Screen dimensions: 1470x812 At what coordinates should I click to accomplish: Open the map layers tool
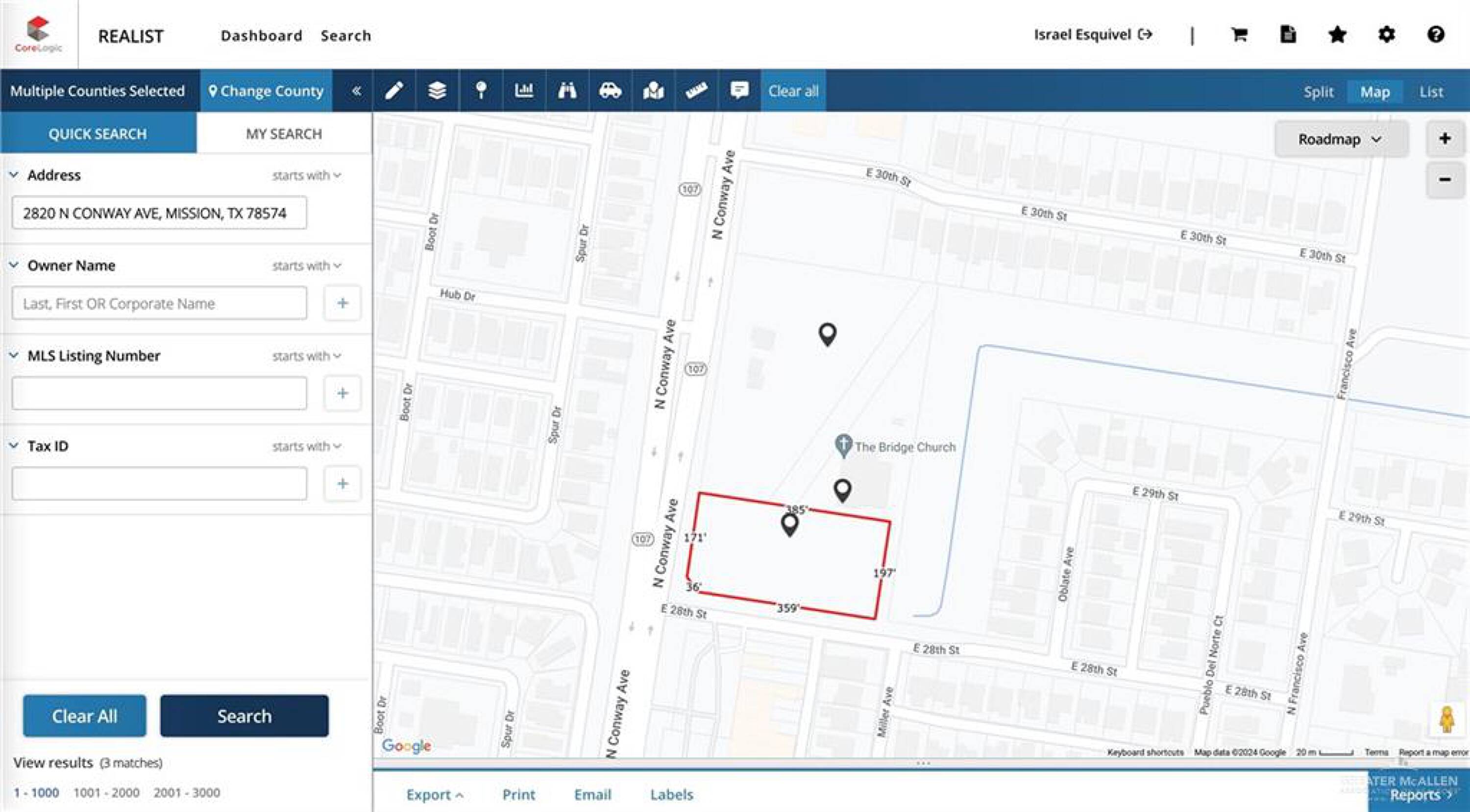(x=437, y=91)
